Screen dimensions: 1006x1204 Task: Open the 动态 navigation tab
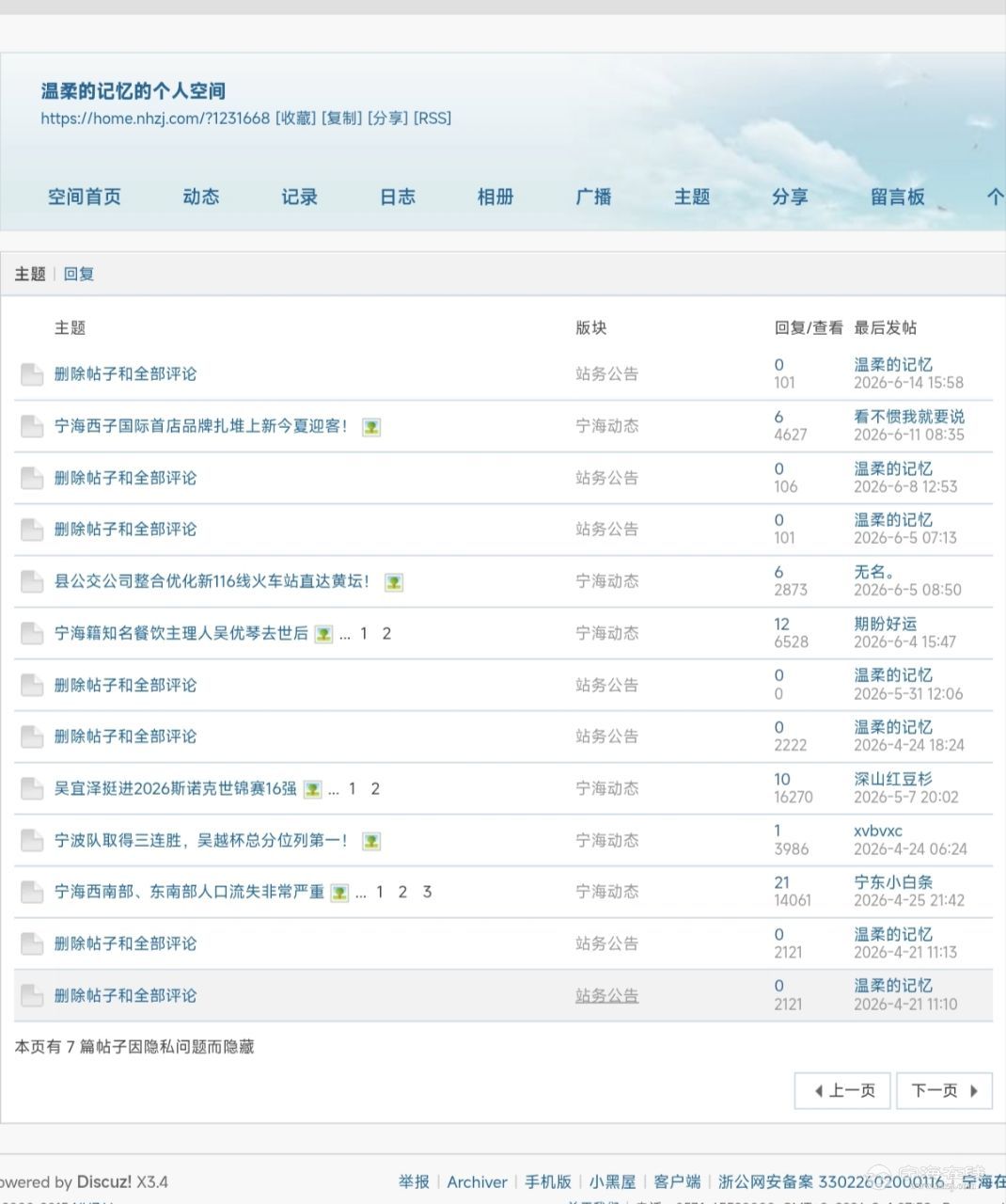click(x=201, y=197)
